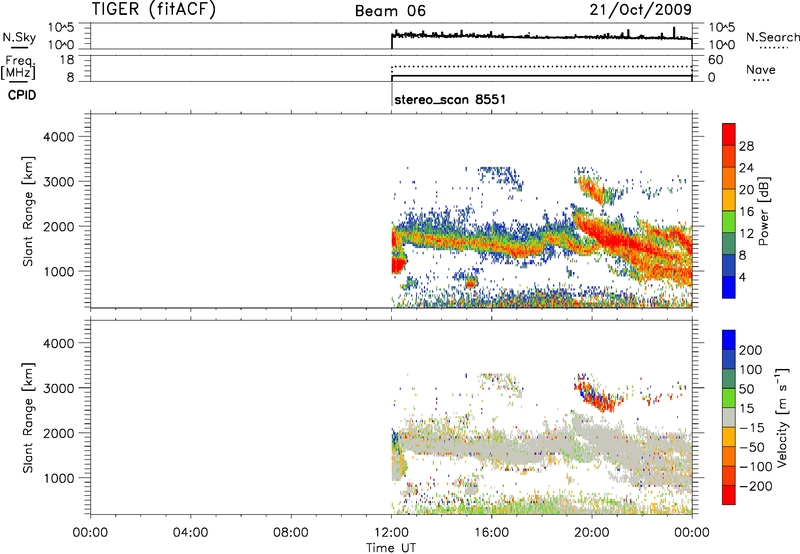Click the 'N.Search' legend label
The image size is (800, 554).
[x=773, y=37]
